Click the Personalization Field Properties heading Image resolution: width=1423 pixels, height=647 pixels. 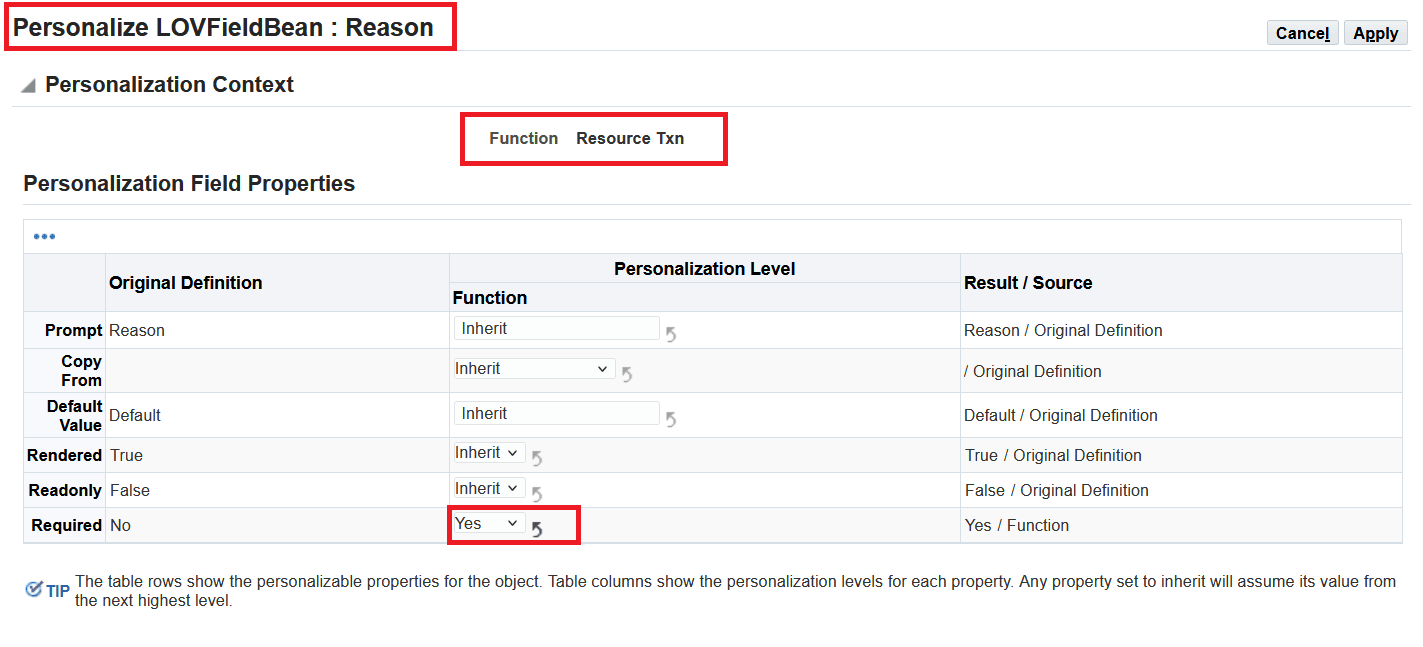189,183
